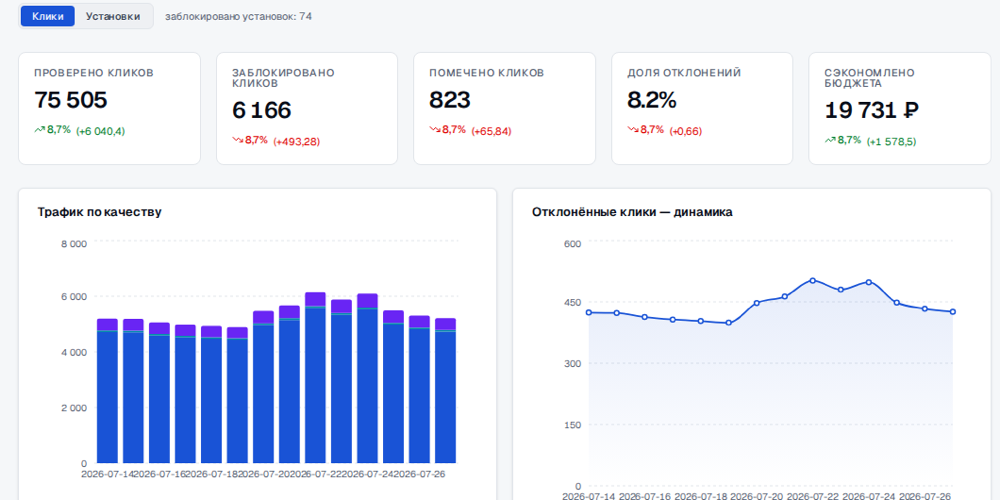This screenshot has height=500, width=1000.
Task: Click the upward trend arrow in Сэкономлено бюджета
Action: 830,140
